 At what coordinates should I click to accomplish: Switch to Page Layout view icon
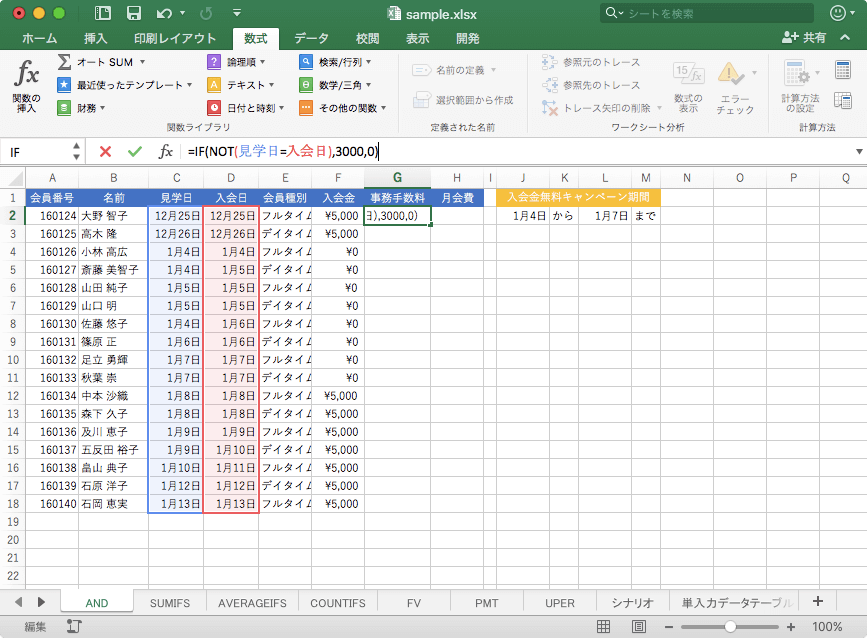639,626
